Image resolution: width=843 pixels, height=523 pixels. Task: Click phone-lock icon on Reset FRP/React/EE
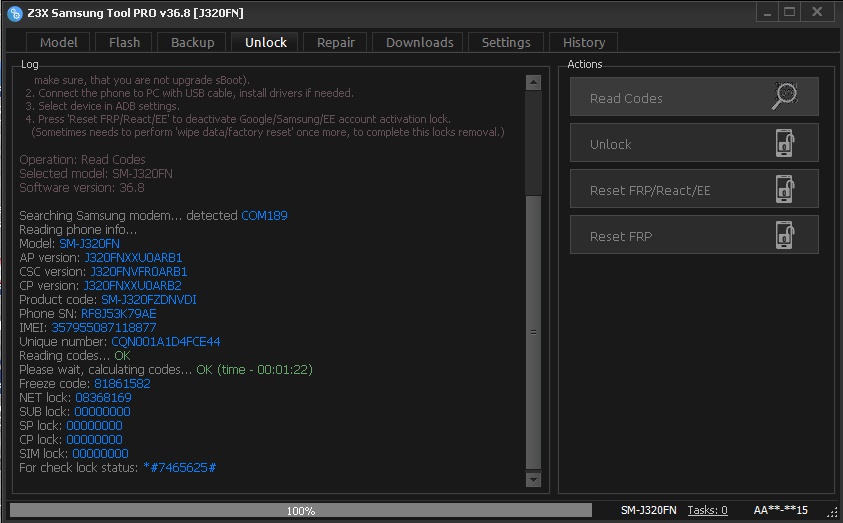click(785, 189)
